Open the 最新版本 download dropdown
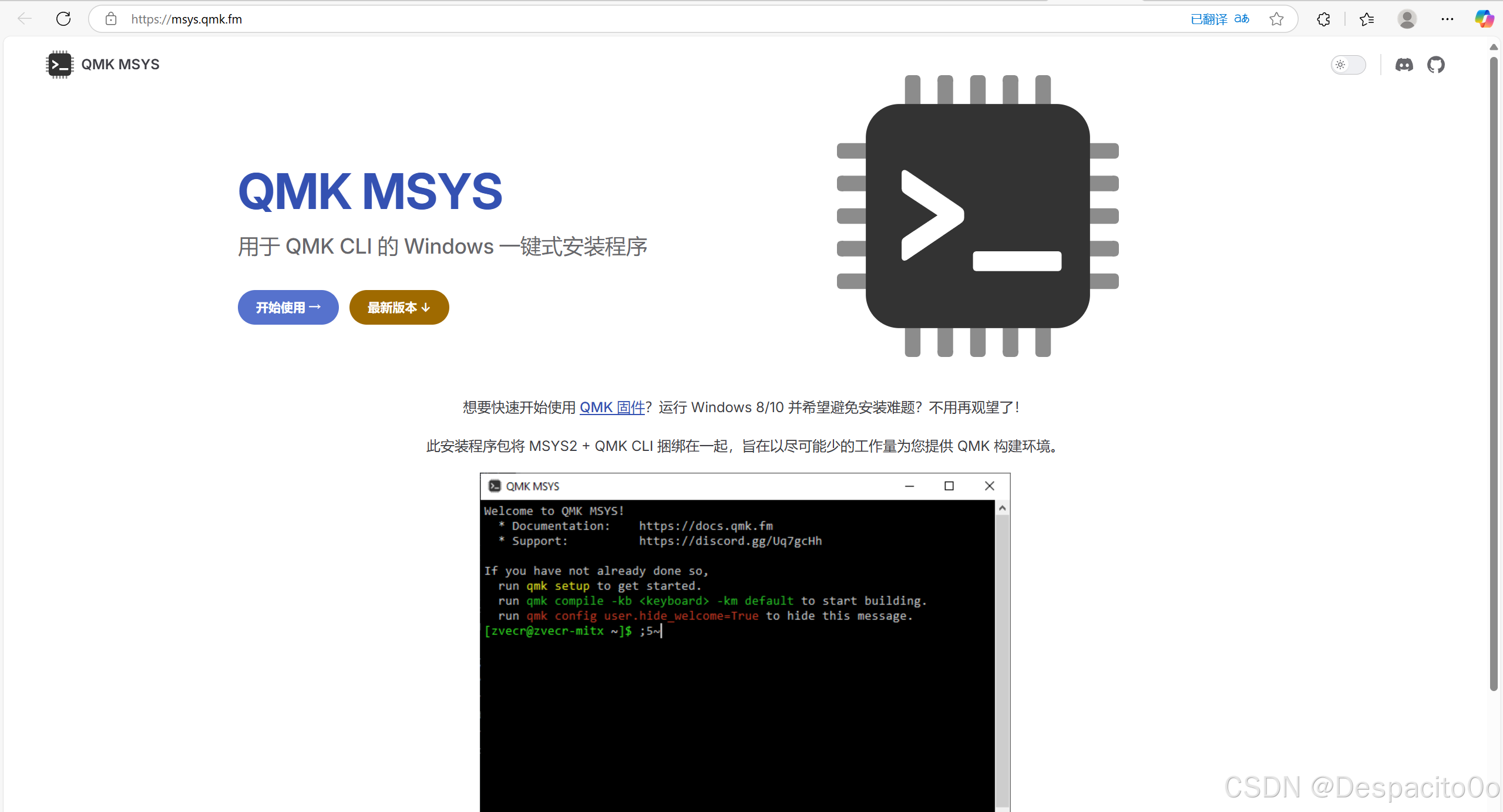Image resolution: width=1503 pixels, height=812 pixels. (398, 307)
